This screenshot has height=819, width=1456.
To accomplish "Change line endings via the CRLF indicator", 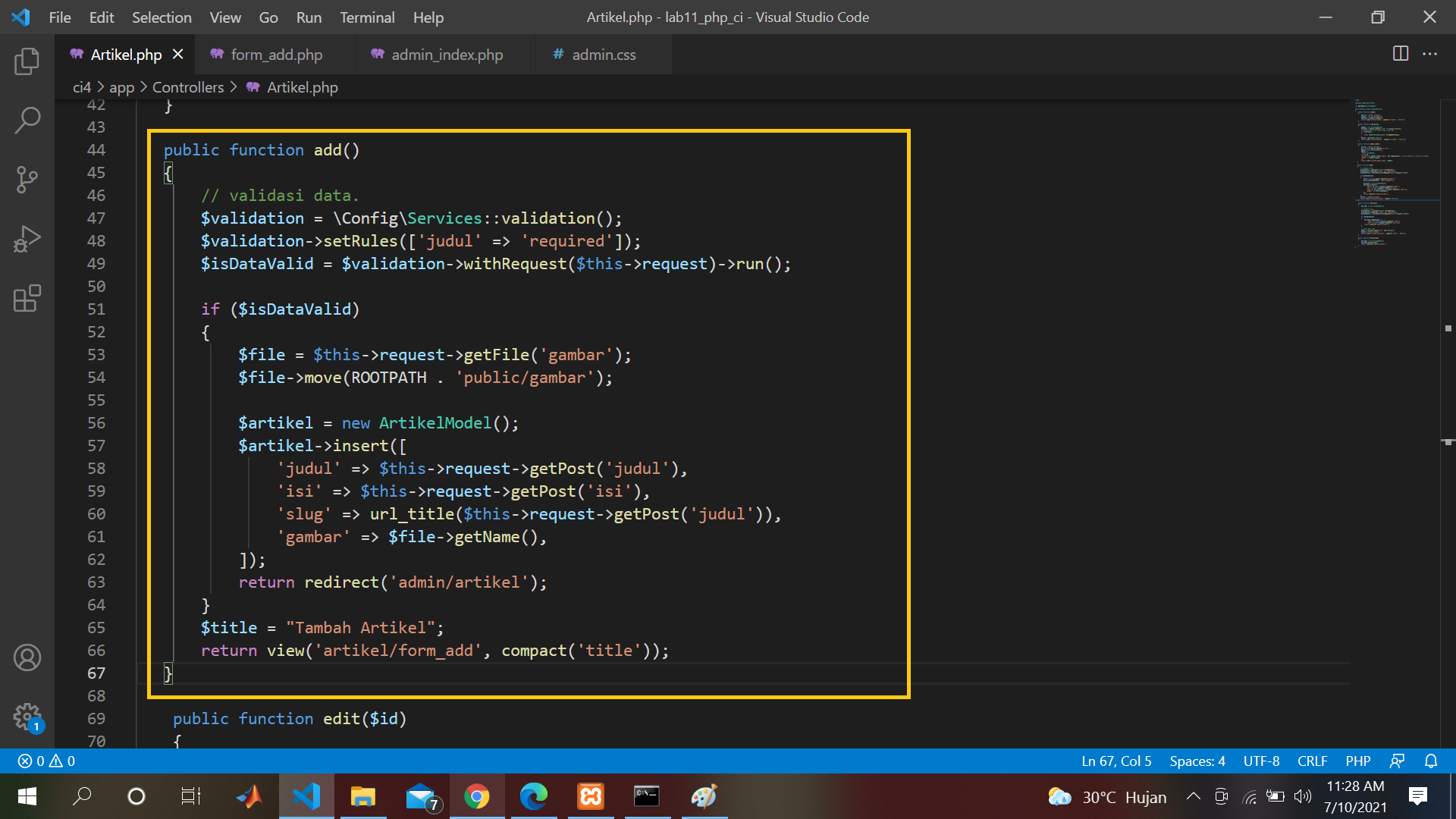I will 1312,761.
